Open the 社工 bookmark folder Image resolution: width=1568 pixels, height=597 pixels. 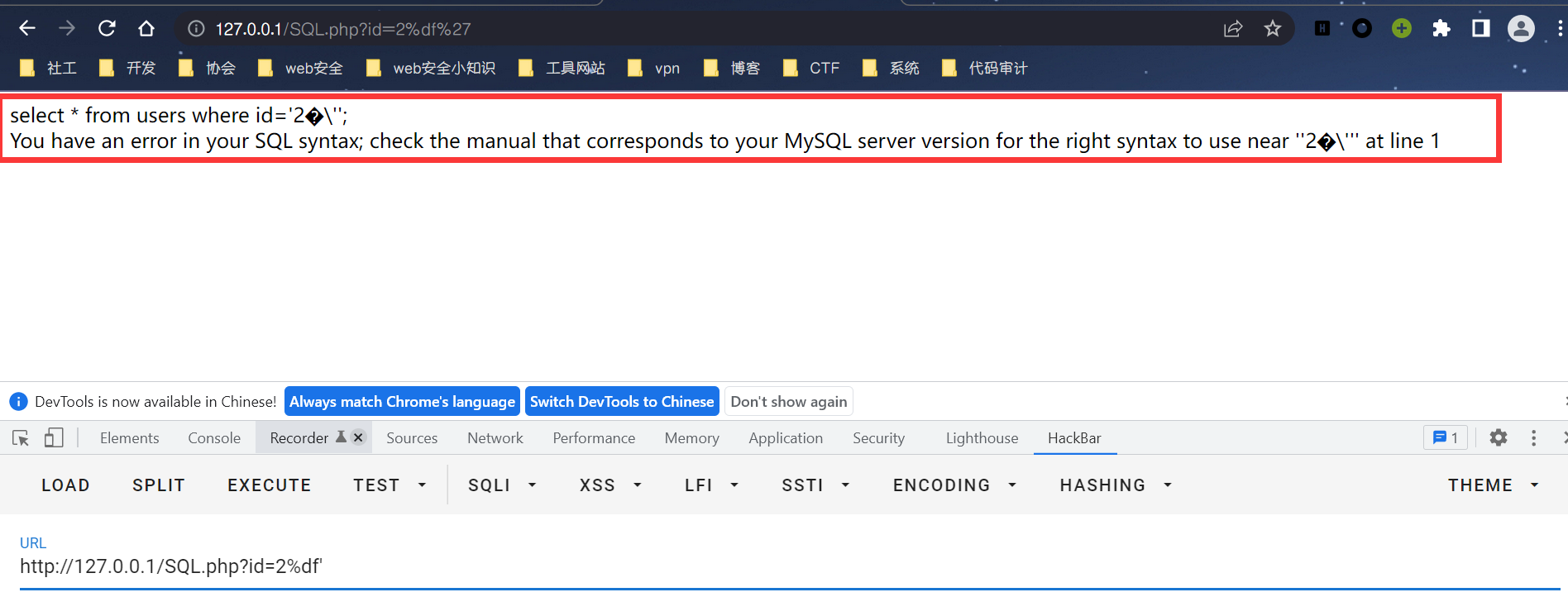(48, 68)
